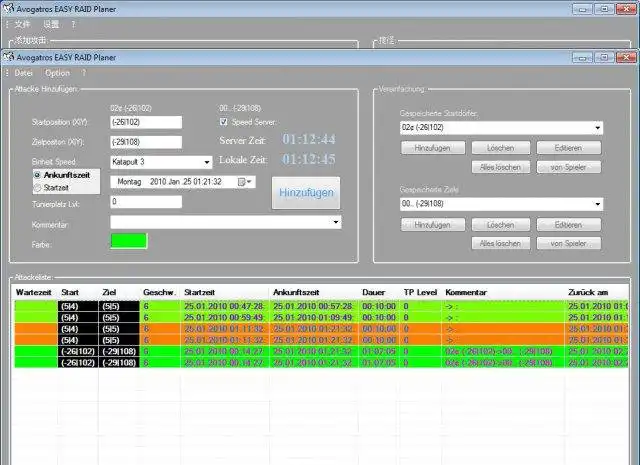Minimize the front RAID Planer window

pos(582,58)
